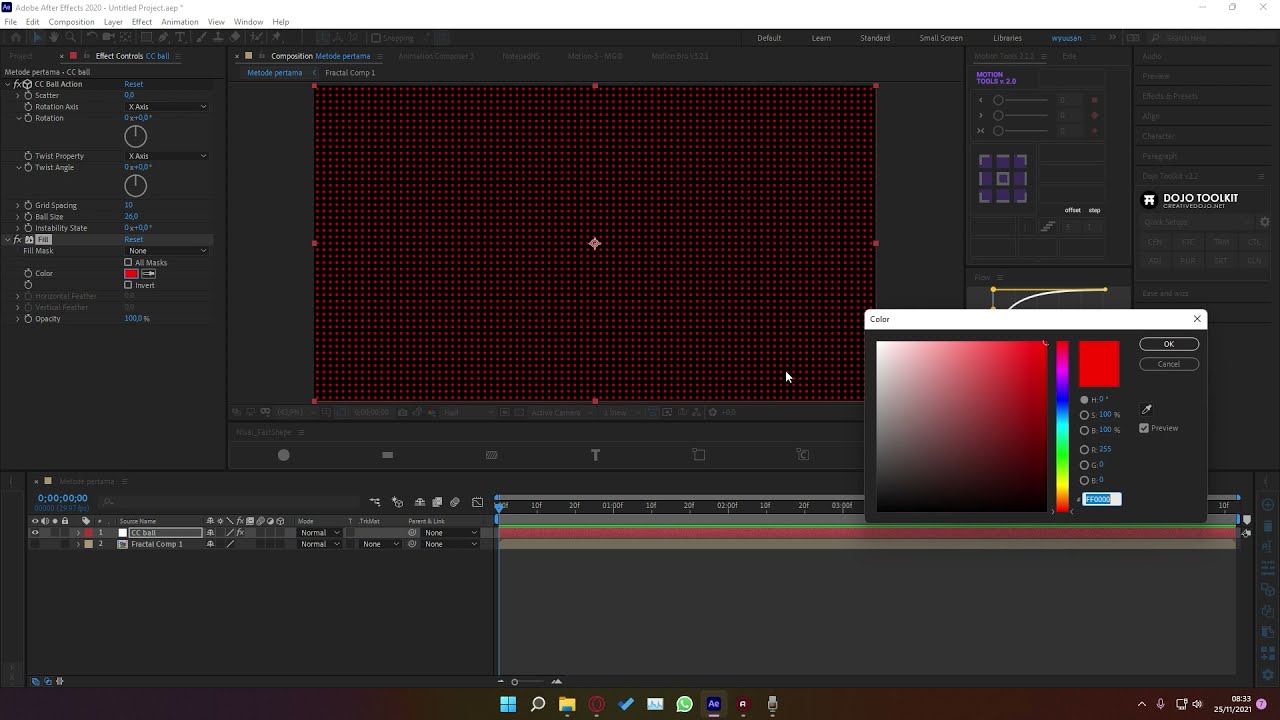Select the H hue radio button

(x=1084, y=400)
